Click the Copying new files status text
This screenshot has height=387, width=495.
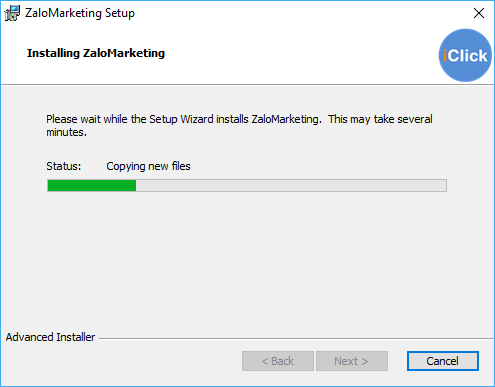[x=148, y=166]
